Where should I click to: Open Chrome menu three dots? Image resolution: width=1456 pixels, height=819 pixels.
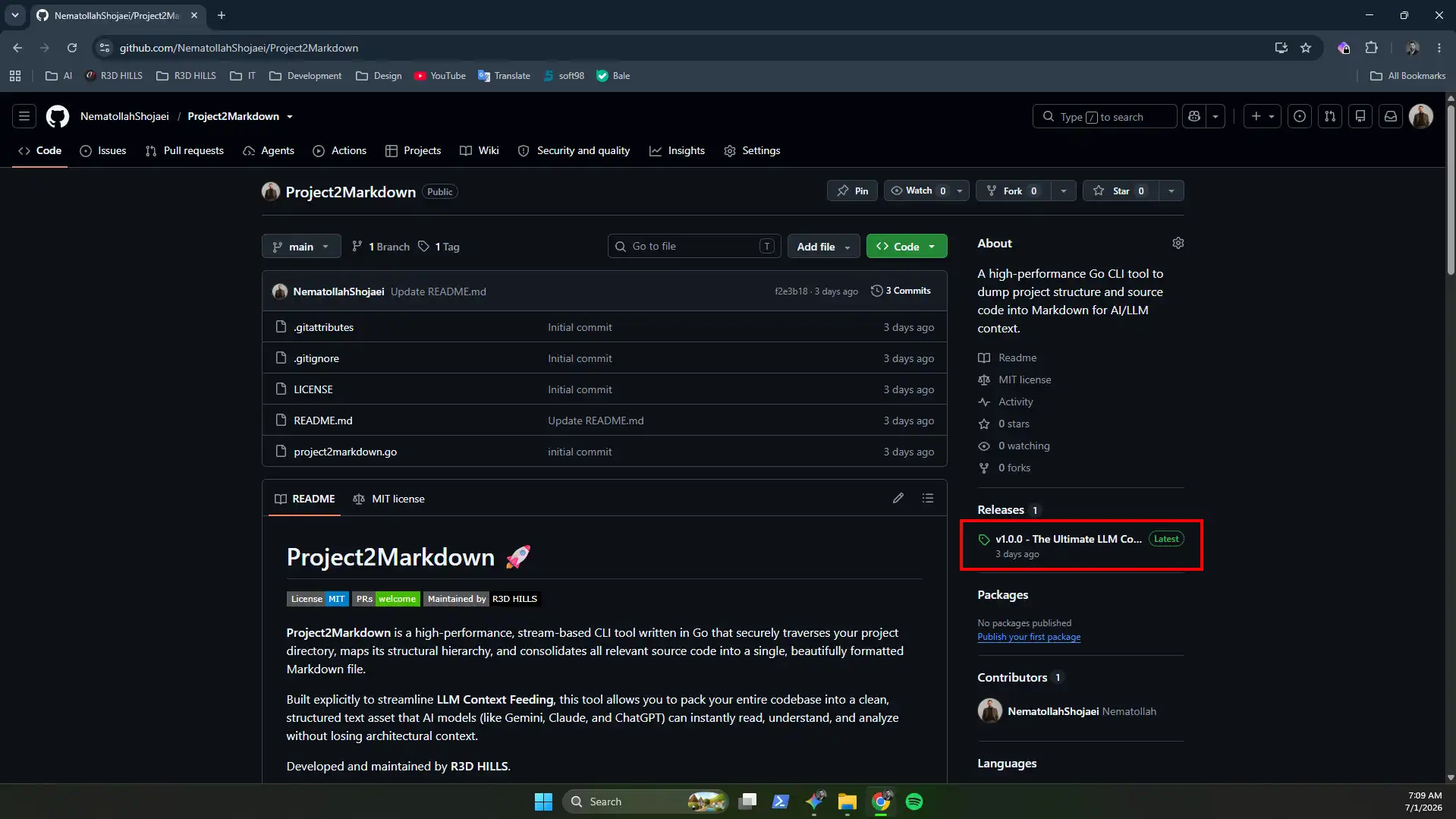(1439, 48)
